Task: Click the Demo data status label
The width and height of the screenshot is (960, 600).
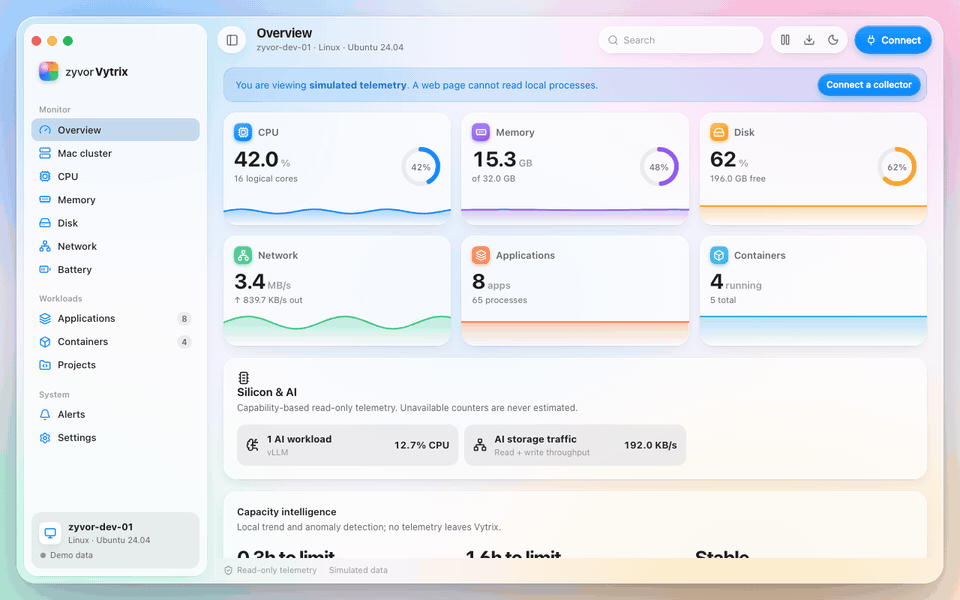Action: tap(72, 555)
